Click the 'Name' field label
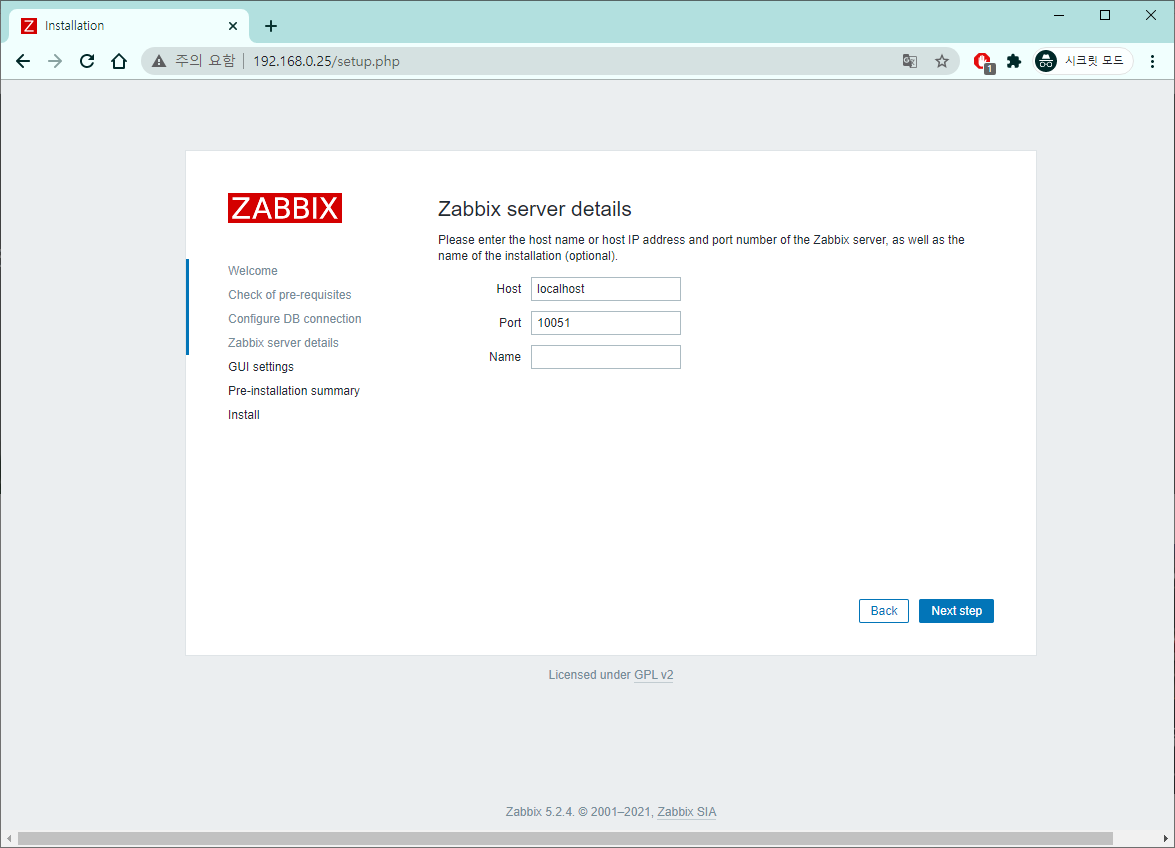 click(504, 357)
